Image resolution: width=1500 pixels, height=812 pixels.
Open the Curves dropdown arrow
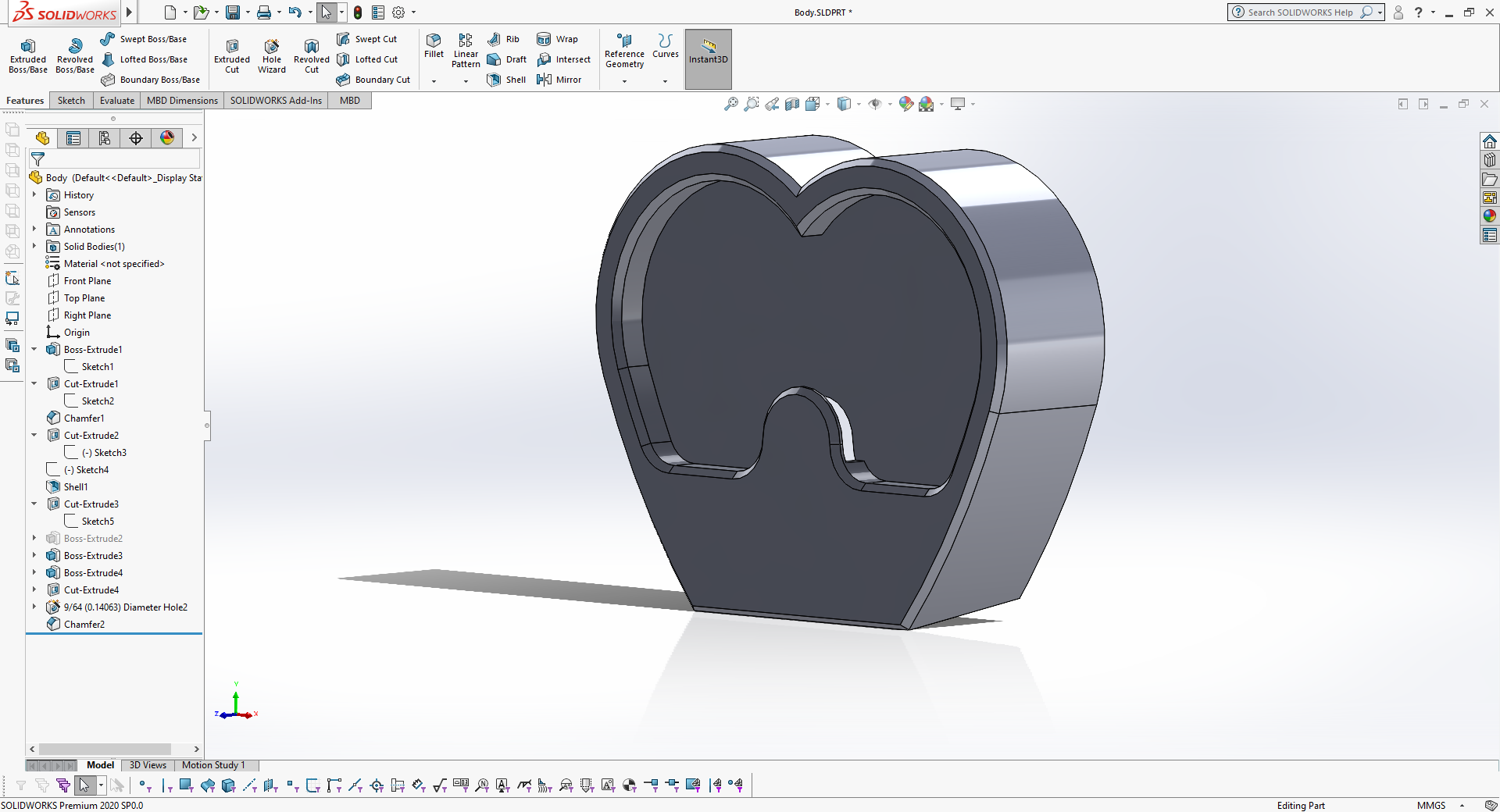pyautogui.click(x=665, y=81)
